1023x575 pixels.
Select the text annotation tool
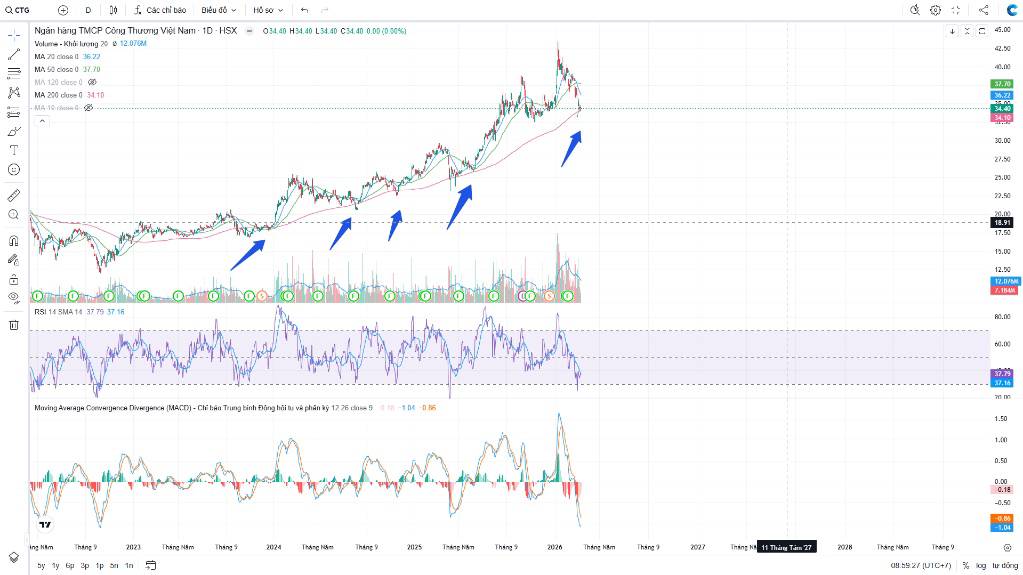[14, 150]
